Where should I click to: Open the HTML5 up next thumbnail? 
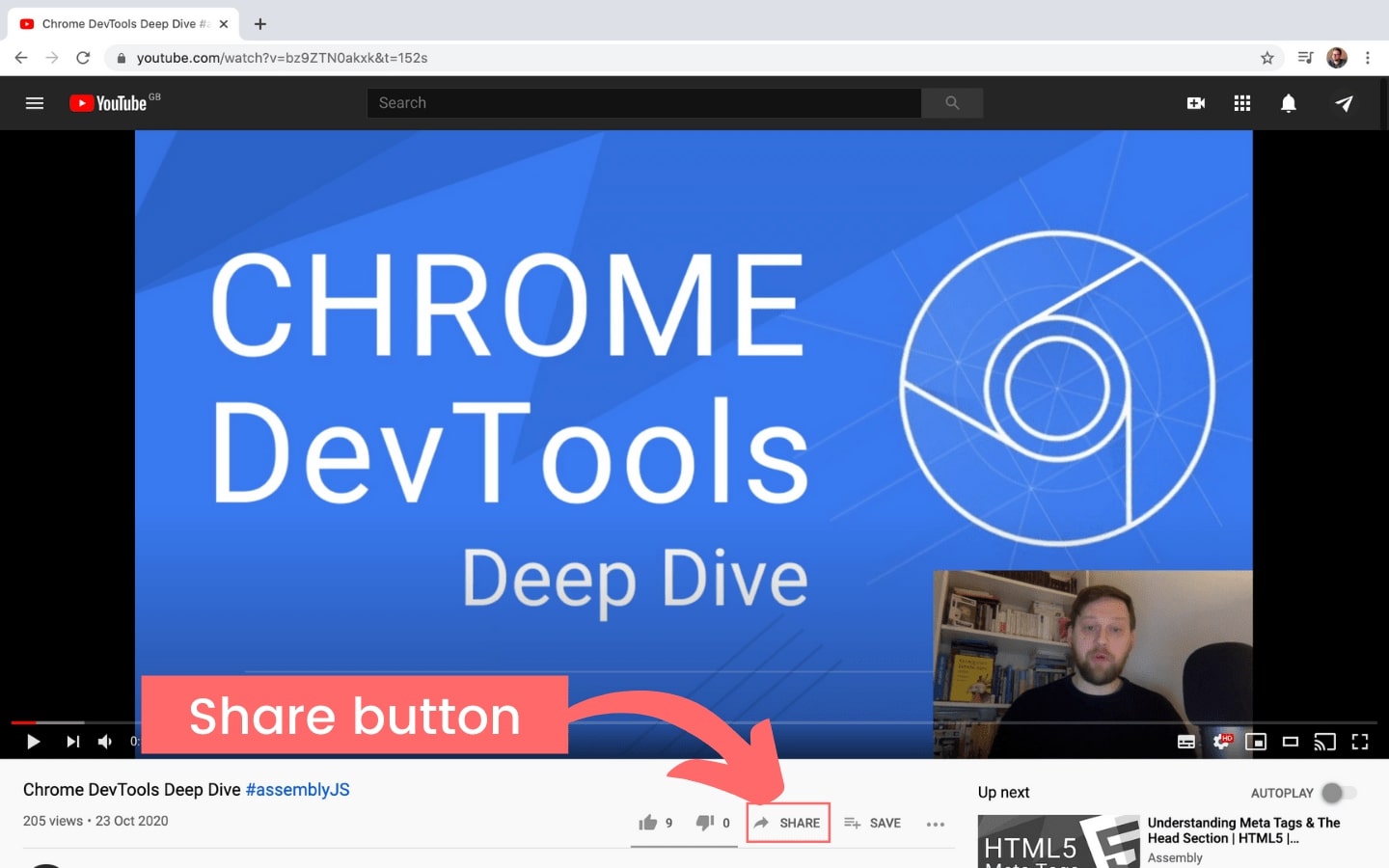[1058, 841]
